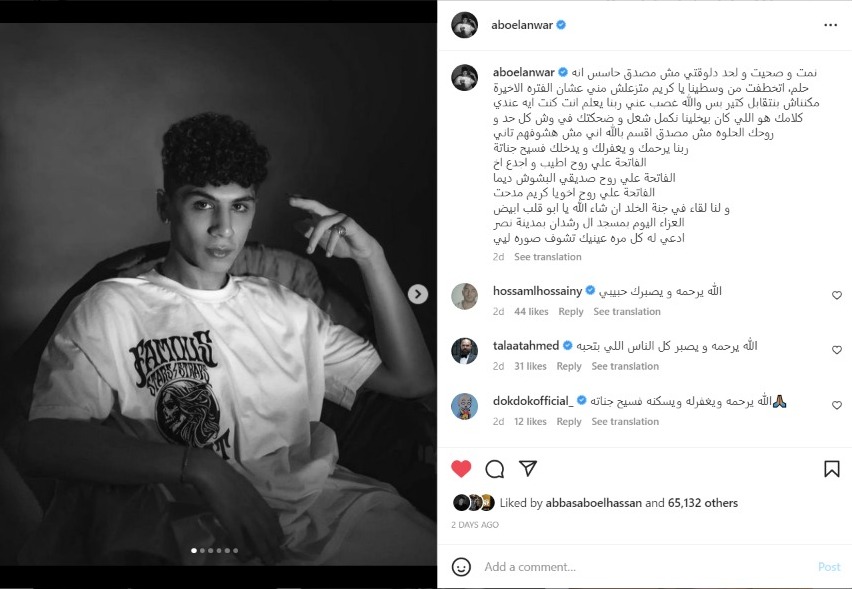852x589 pixels.
Task: Open the three-dot more options menu
Action: (x=830, y=25)
